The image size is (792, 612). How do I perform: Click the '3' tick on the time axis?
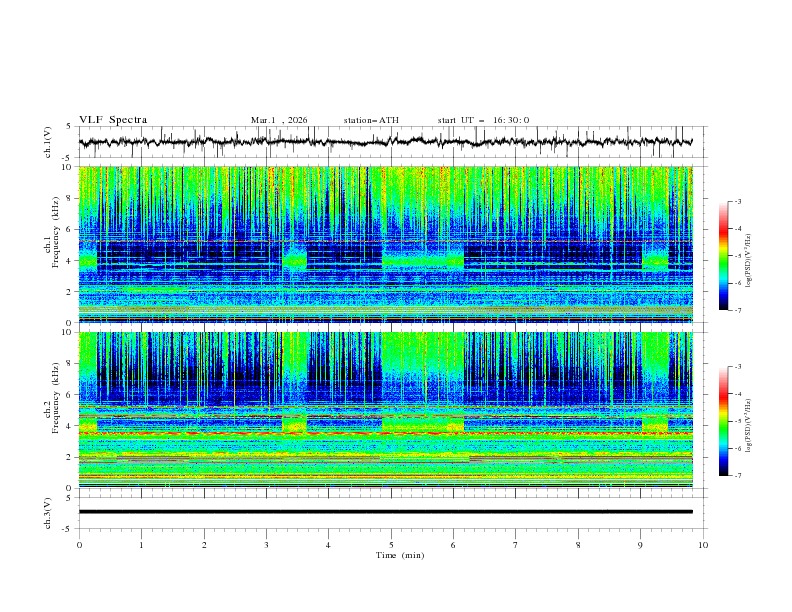pos(266,545)
